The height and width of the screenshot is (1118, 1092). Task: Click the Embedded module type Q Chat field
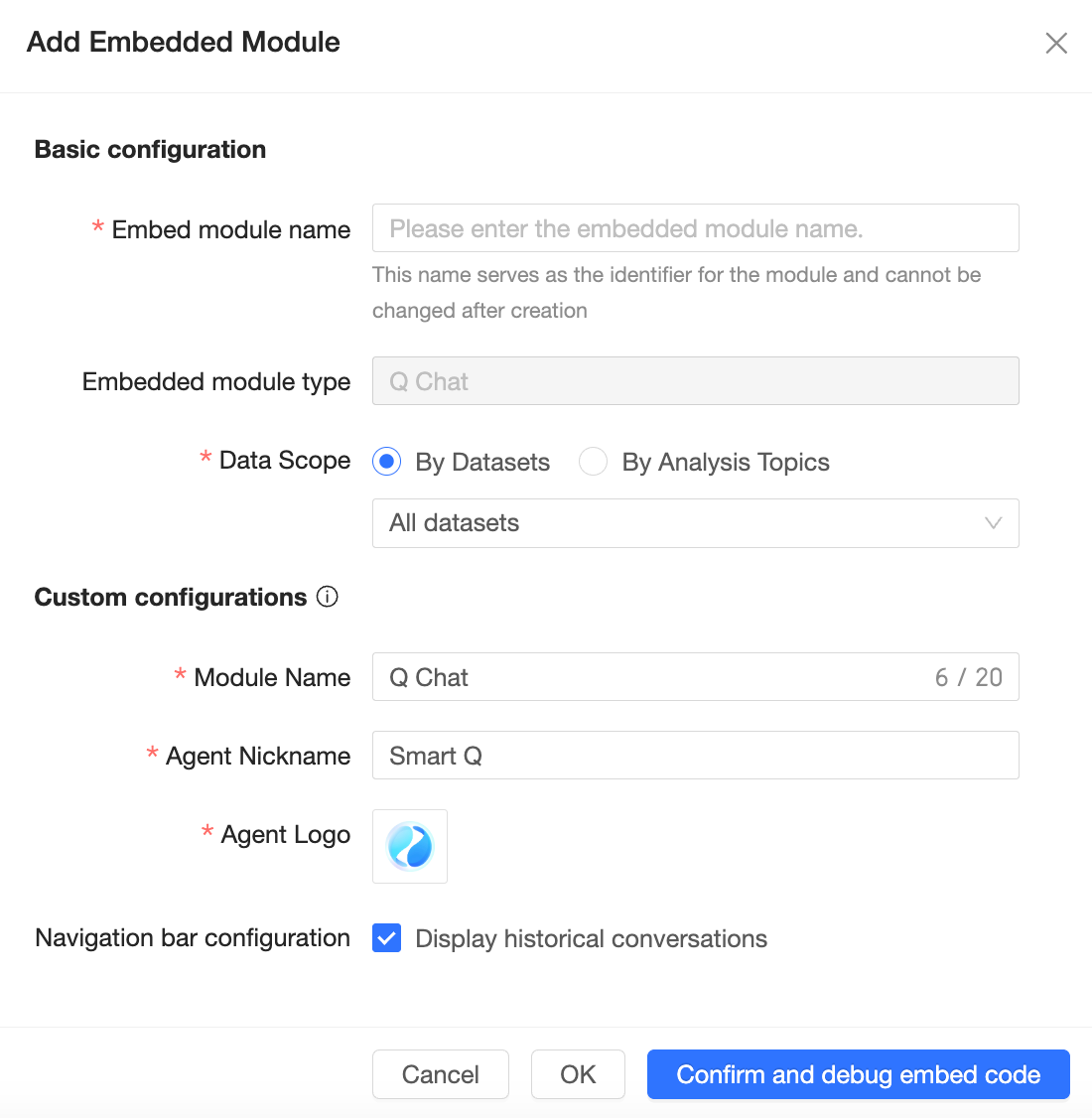click(x=695, y=381)
